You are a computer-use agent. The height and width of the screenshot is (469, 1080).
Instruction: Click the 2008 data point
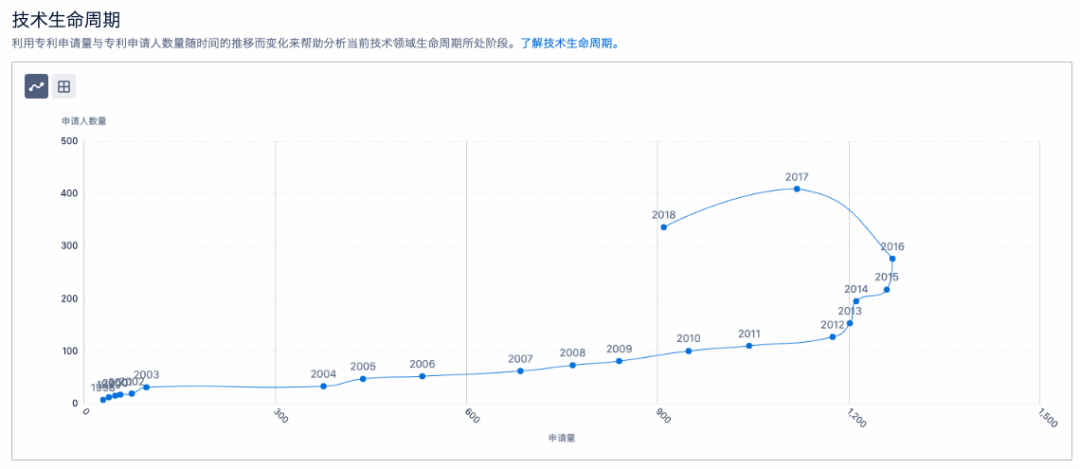573,365
